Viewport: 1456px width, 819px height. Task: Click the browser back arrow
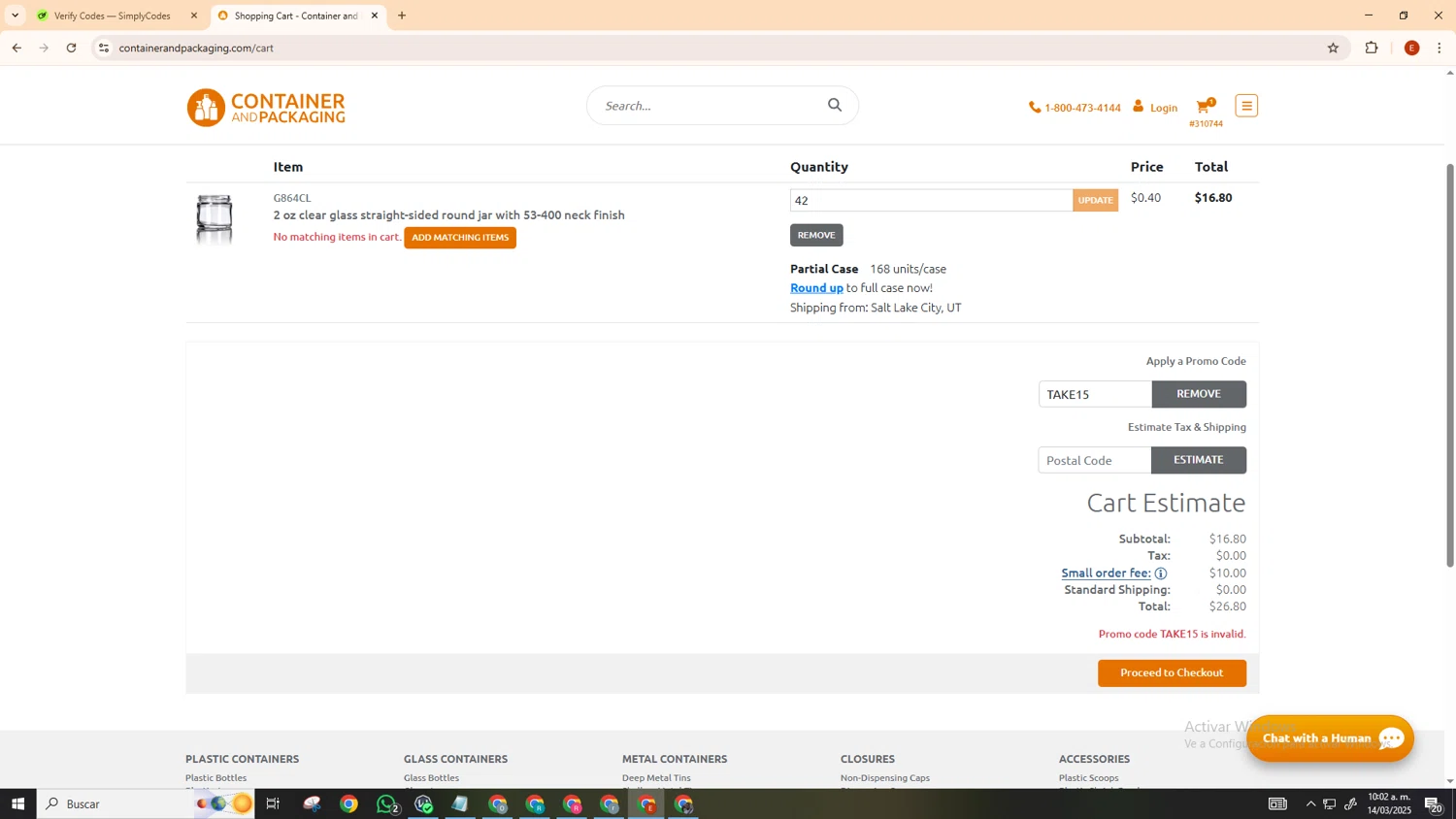tap(17, 48)
